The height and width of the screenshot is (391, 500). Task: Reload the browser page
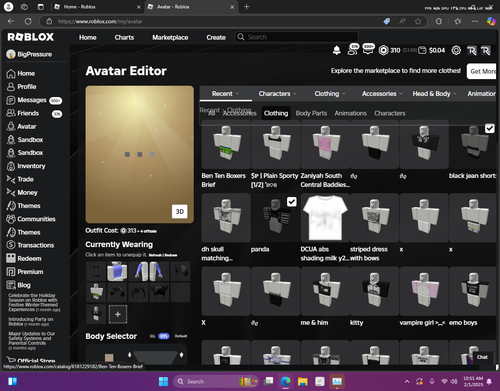click(x=28, y=21)
